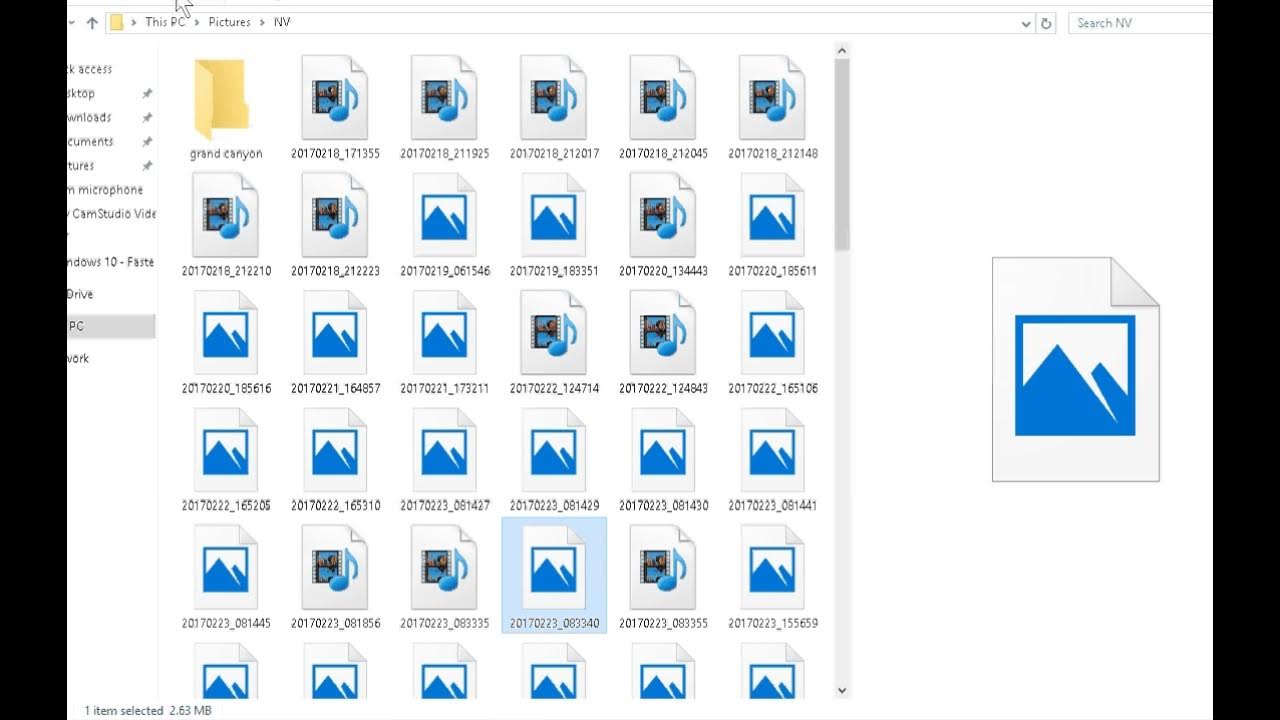
Task: Select This PC in navigation pane
Action: click(111, 326)
